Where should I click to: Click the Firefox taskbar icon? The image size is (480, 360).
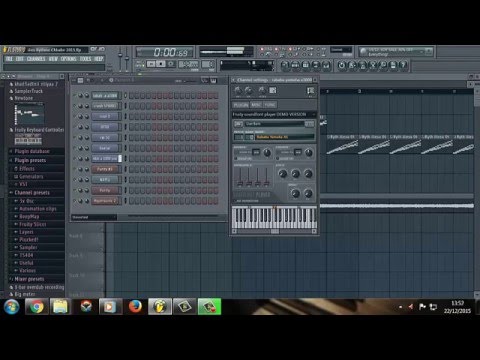[135, 307]
